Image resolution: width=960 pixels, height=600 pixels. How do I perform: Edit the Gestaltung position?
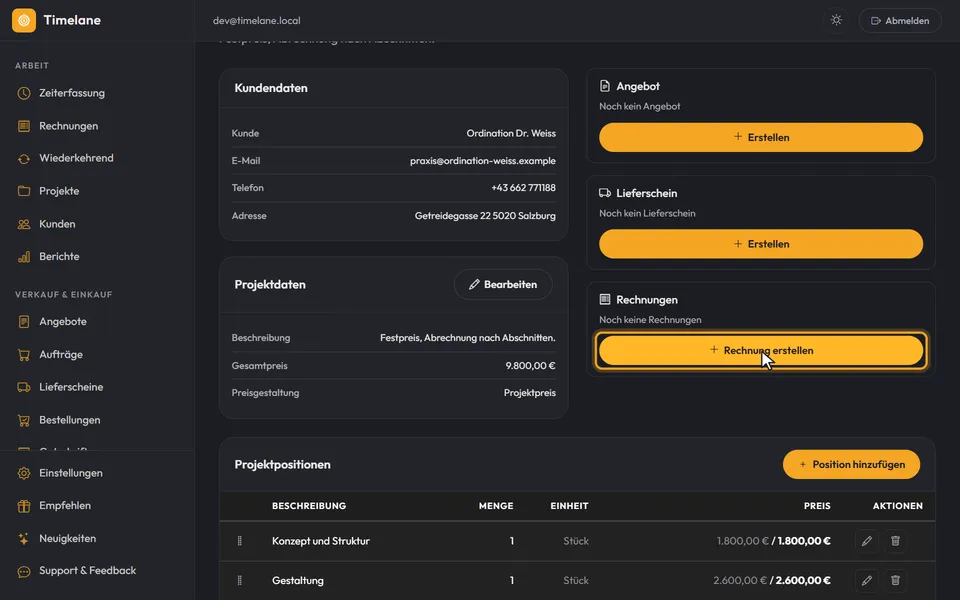pyautogui.click(x=867, y=580)
